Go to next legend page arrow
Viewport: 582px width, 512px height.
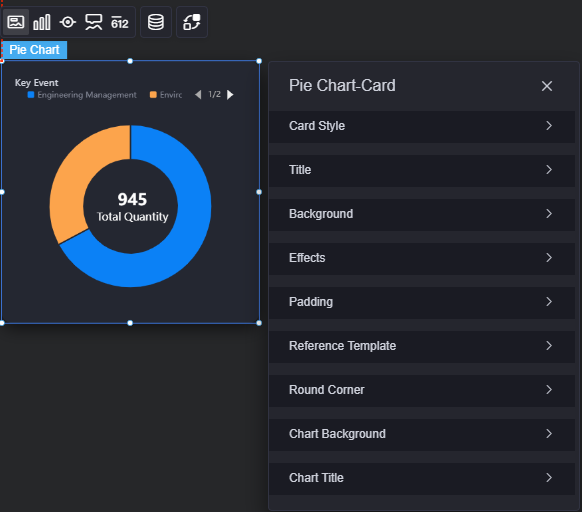[230, 95]
